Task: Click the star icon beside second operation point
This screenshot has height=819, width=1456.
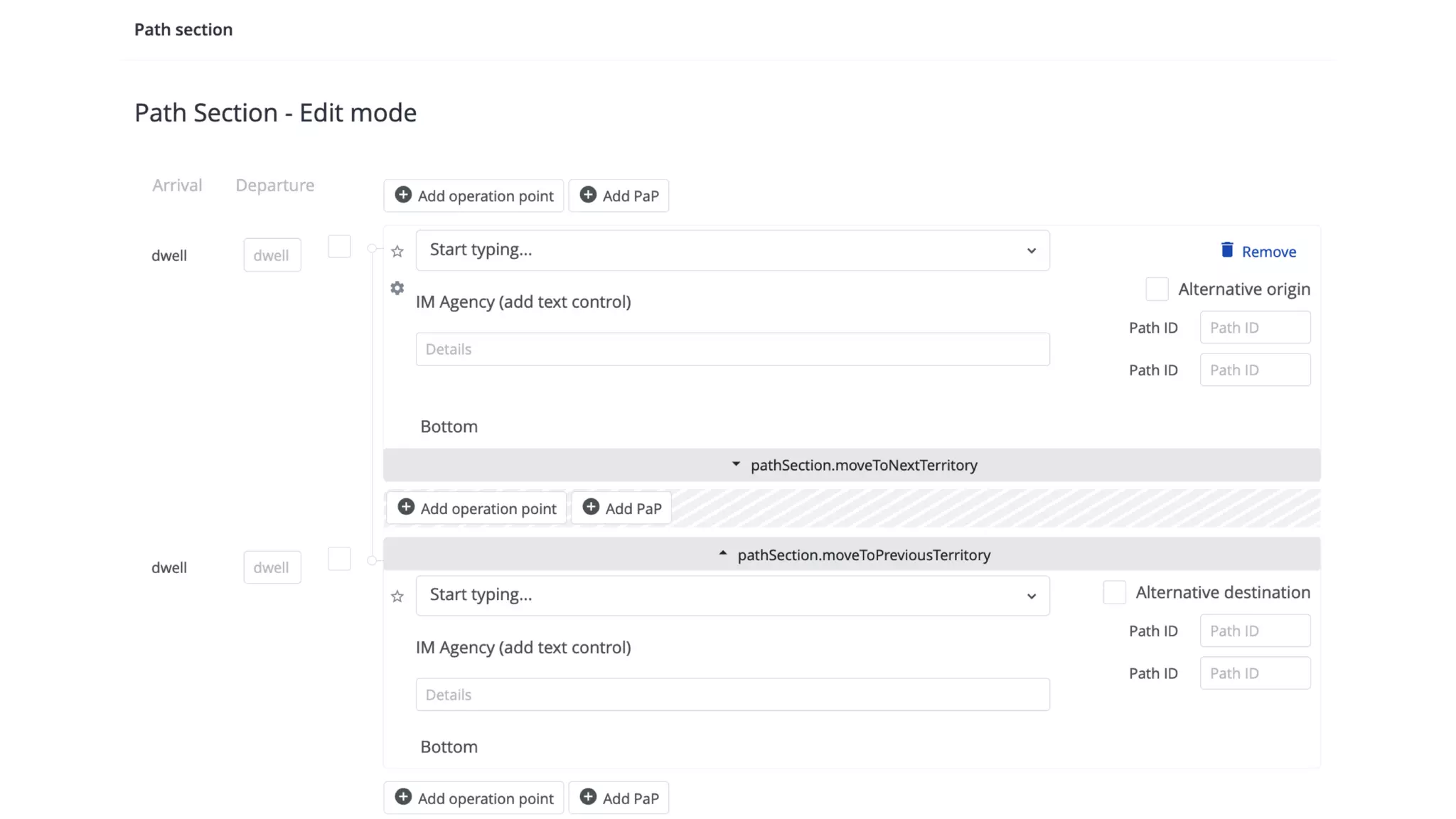Action: pyautogui.click(x=397, y=596)
